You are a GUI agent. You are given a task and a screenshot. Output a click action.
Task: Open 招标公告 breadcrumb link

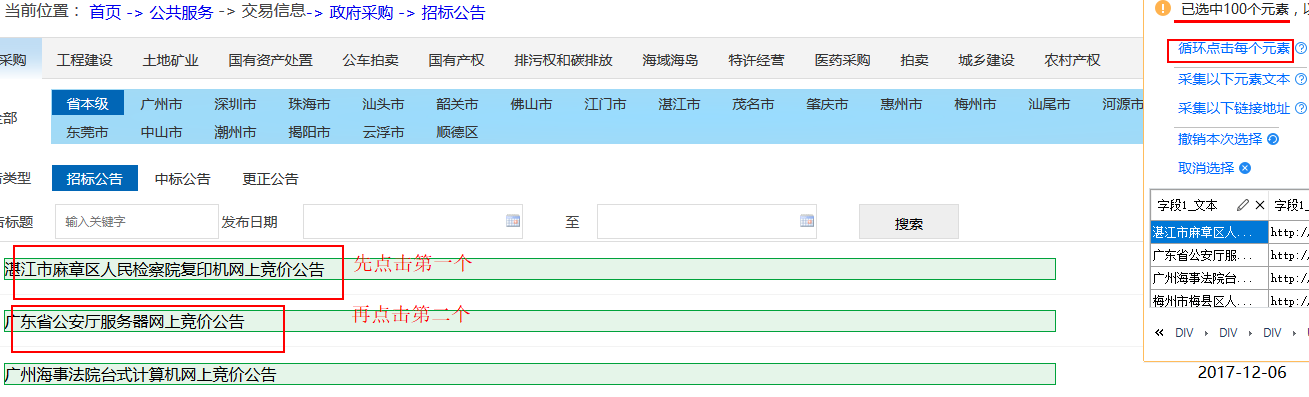click(453, 13)
